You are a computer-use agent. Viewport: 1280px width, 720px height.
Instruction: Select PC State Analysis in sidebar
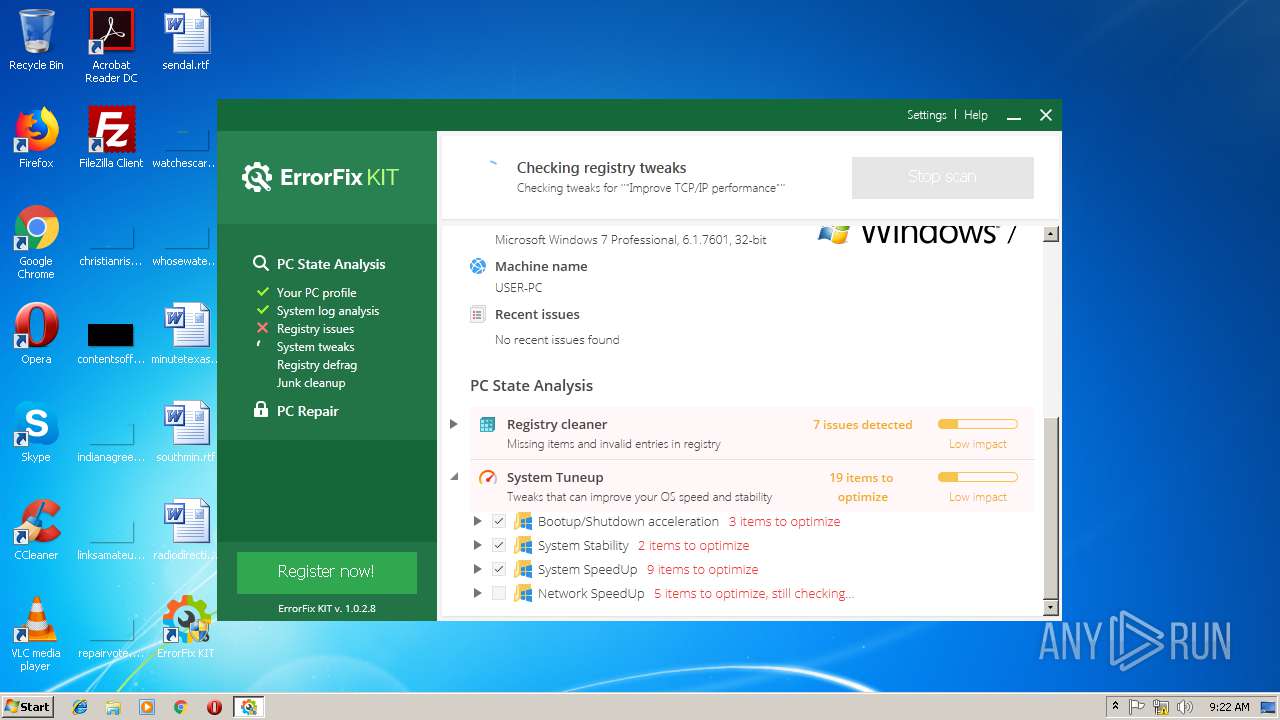pyautogui.click(x=330, y=264)
